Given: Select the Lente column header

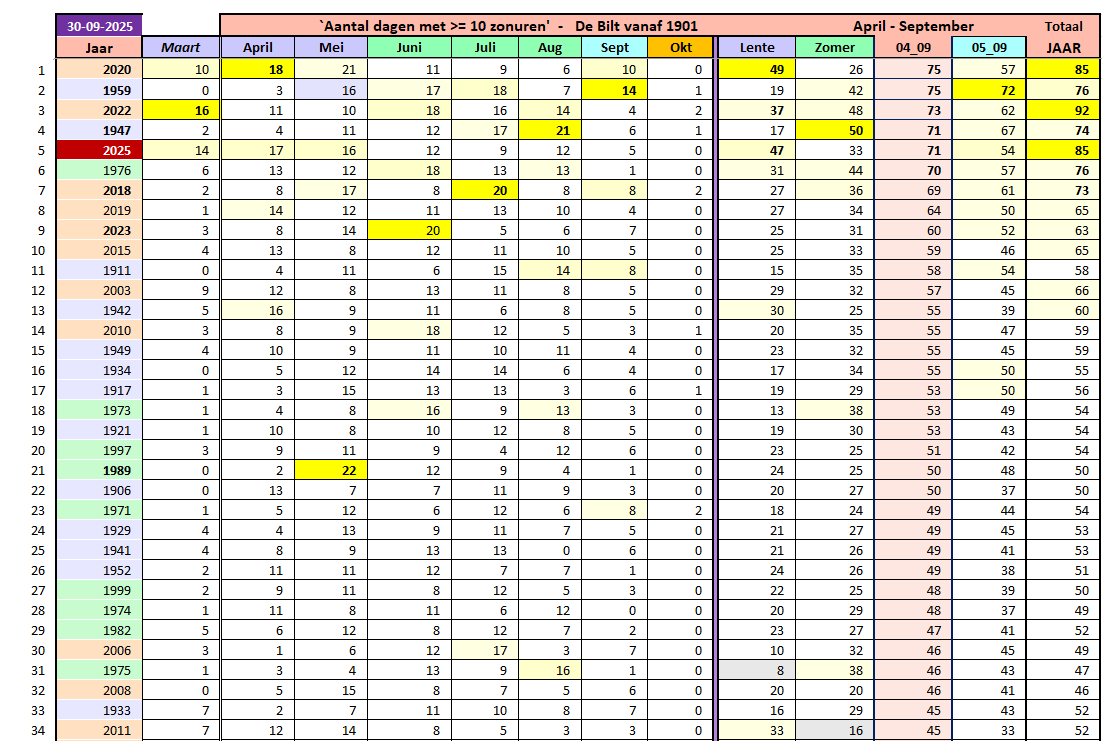Looking at the screenshot, I should pos(756,47).
